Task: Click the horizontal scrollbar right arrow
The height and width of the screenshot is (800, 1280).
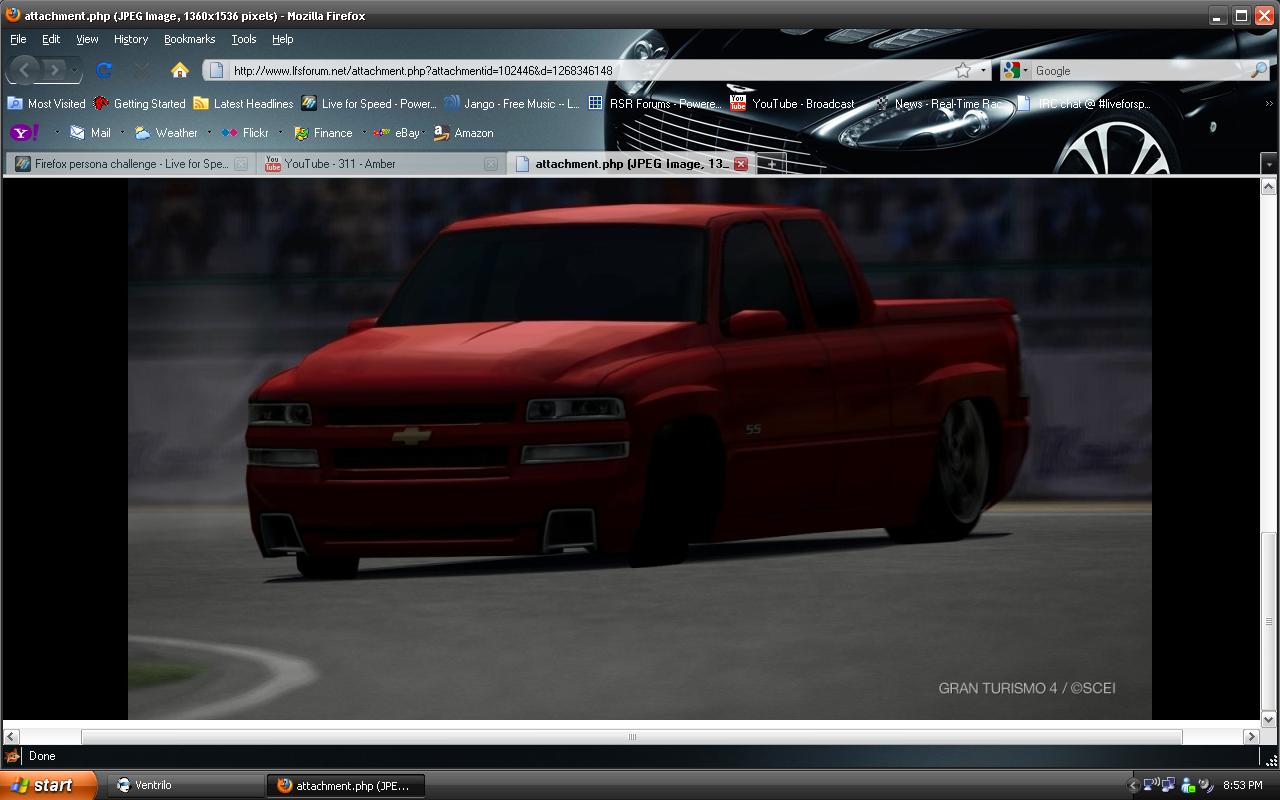Action: coord(1251,737)
